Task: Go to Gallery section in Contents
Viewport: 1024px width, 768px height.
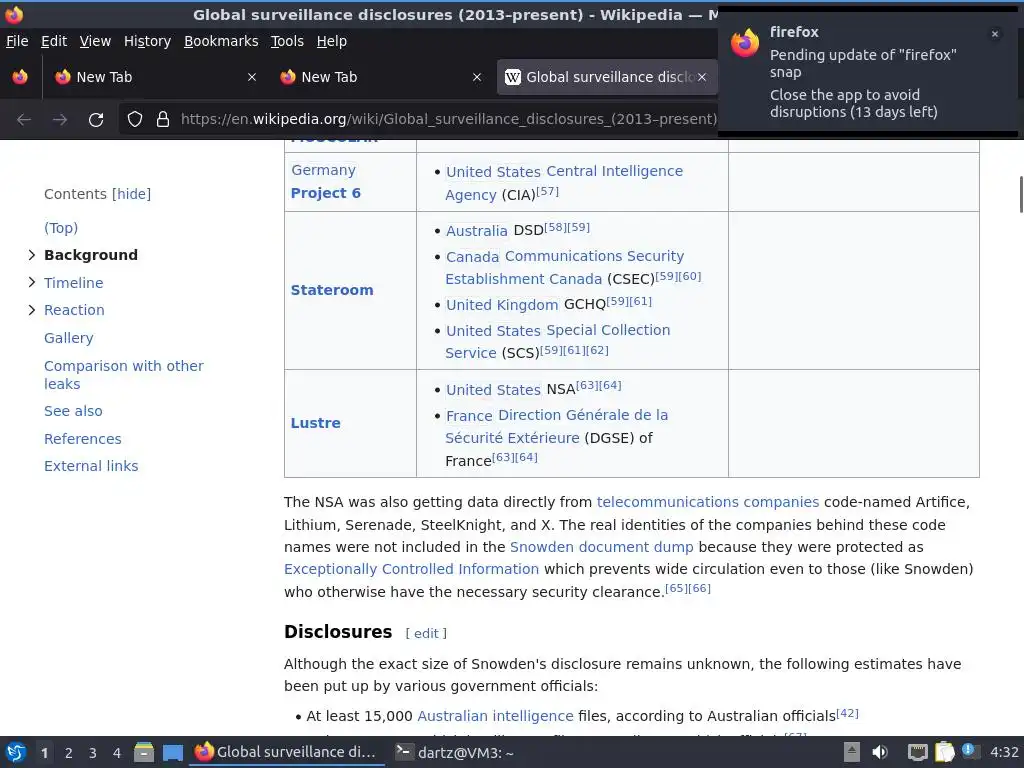Action: [x=69, y=338]
